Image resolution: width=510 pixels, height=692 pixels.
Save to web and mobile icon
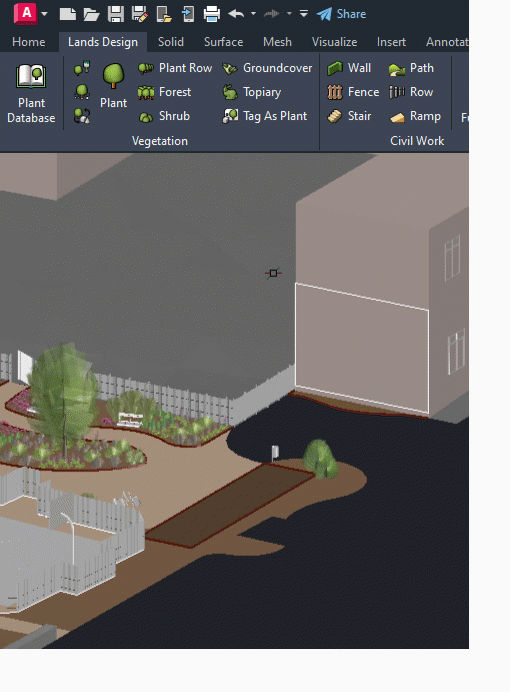188,14
